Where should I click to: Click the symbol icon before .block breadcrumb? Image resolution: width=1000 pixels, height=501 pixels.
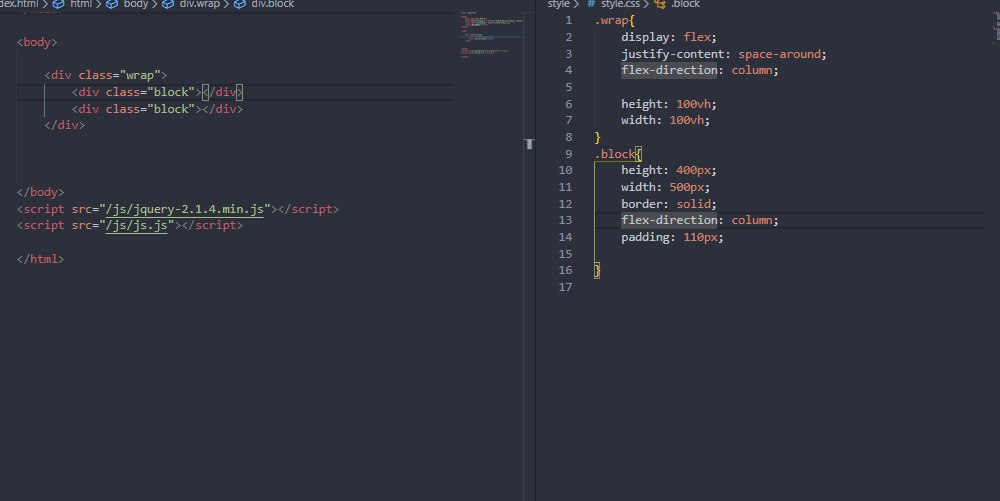(x=660, y=4)
